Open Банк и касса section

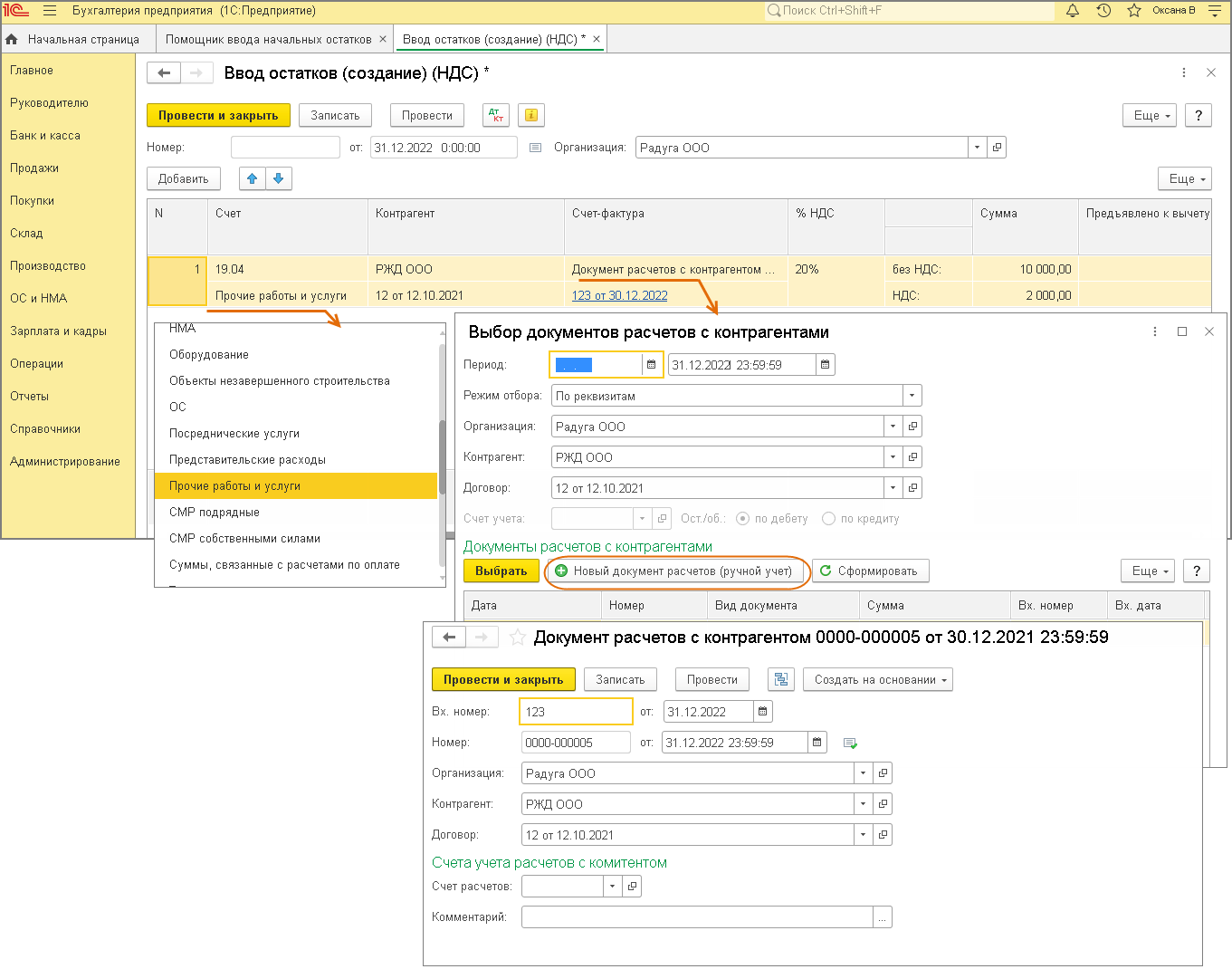coord(45,136)
